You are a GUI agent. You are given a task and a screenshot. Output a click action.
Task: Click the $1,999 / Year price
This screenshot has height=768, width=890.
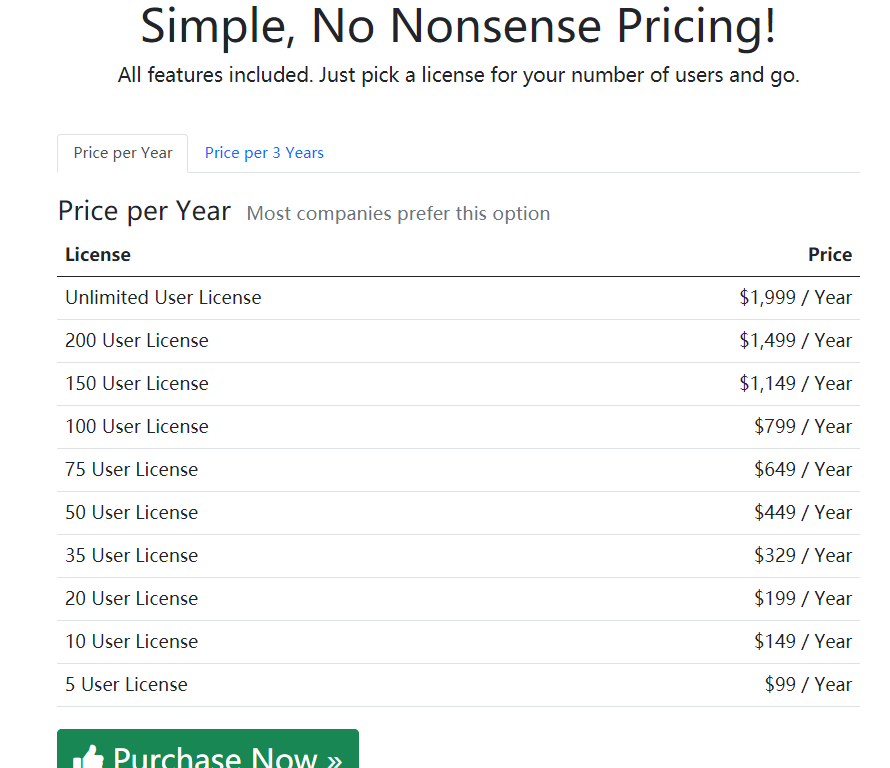[795, 298]
